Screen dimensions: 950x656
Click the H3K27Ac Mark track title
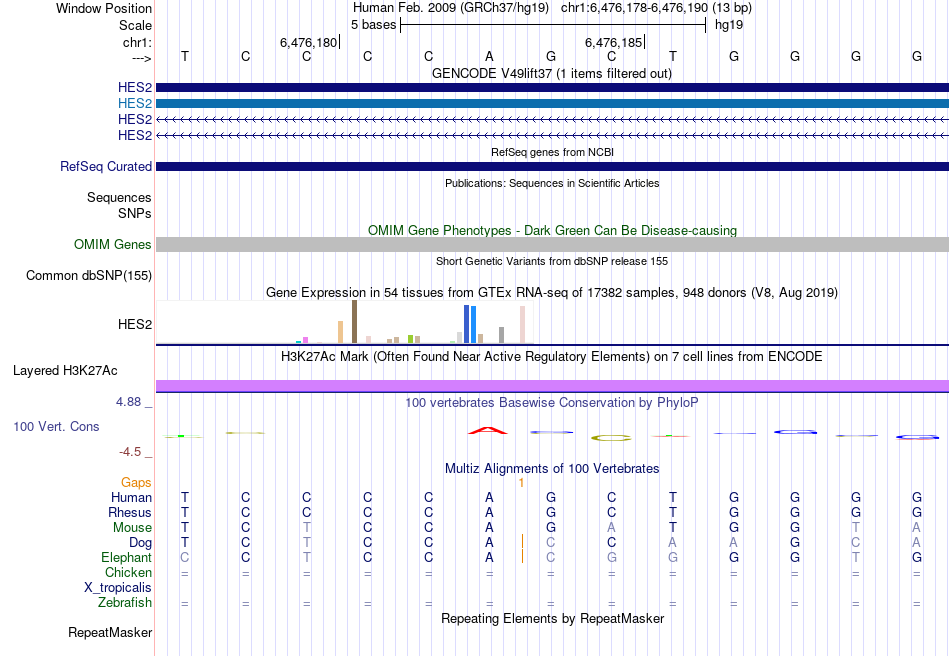(x=552, y=356)
